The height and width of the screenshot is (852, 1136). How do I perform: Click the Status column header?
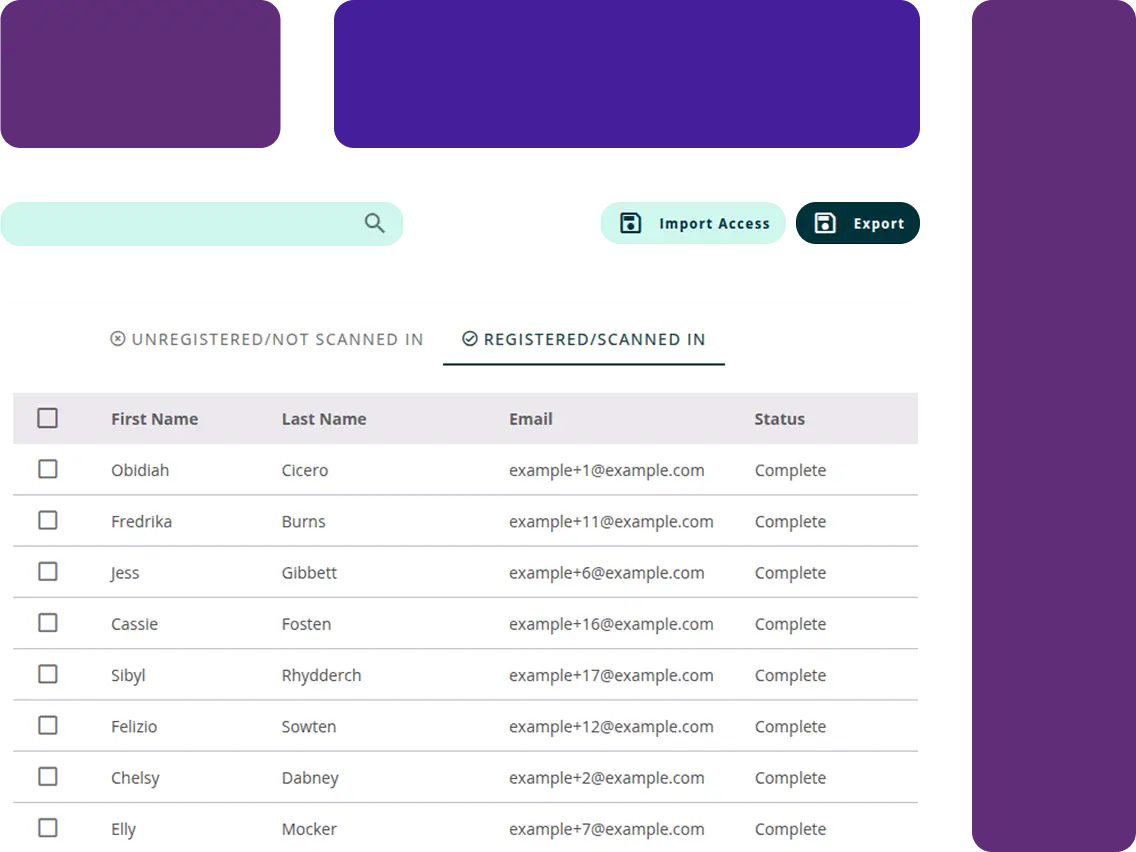[779, 418]
